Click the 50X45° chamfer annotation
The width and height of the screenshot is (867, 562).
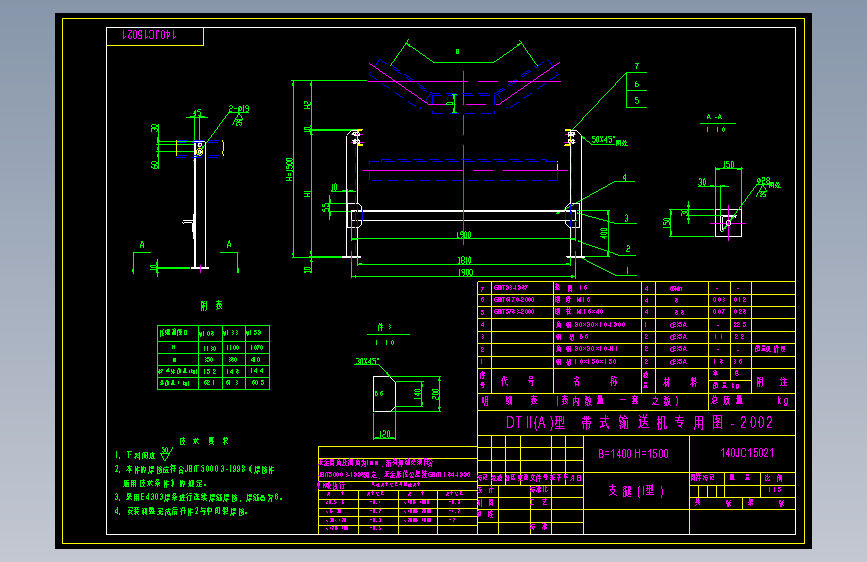[x=609, y=140]
